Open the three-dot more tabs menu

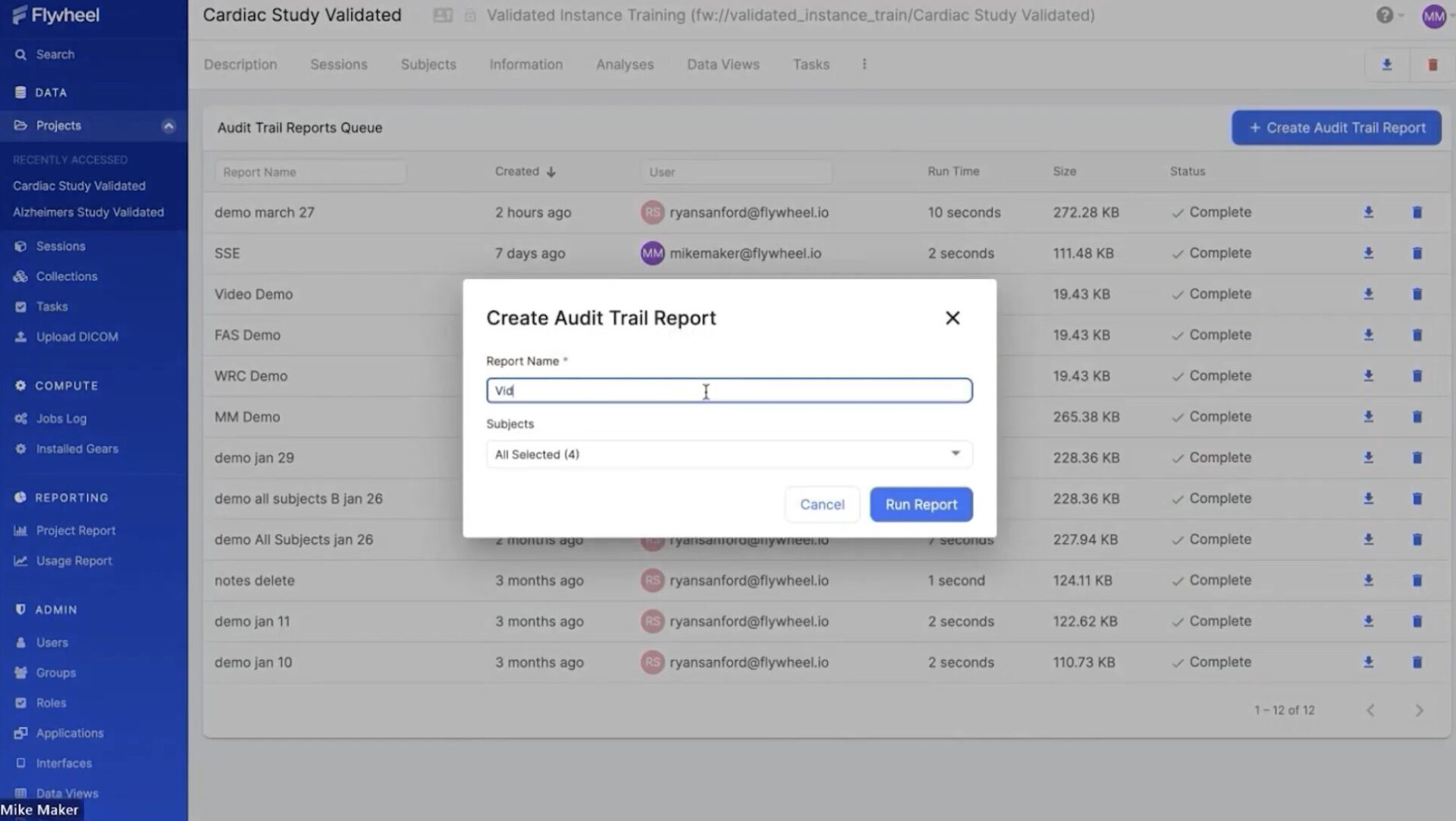[864, 64]
